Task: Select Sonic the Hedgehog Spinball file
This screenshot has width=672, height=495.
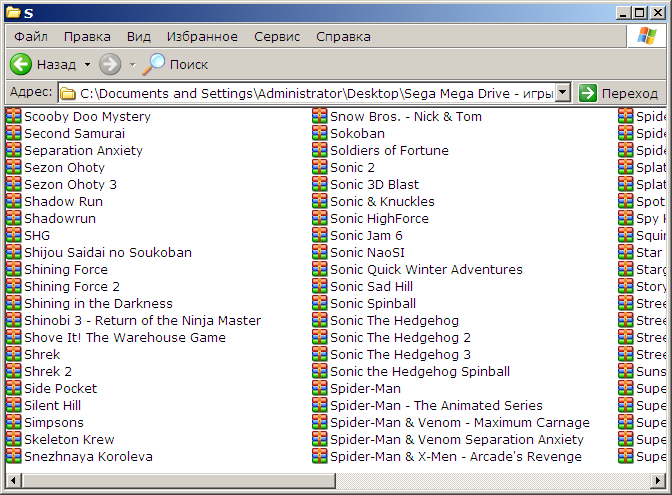Action: click(x=420, y=372)
